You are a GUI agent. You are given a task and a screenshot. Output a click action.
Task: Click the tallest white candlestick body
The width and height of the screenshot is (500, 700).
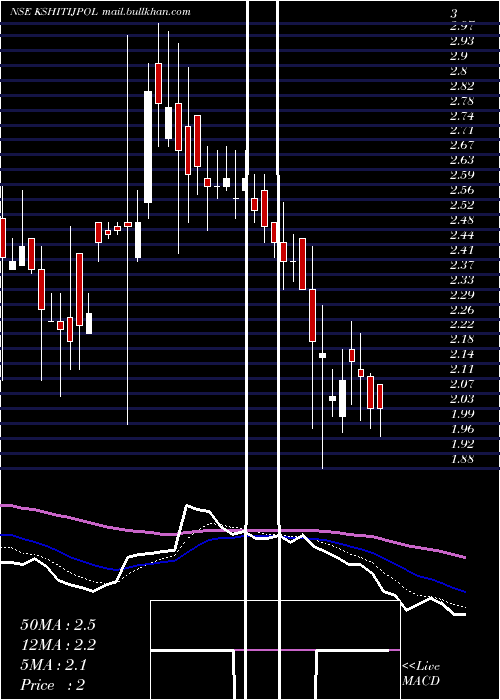click(148, 147)
